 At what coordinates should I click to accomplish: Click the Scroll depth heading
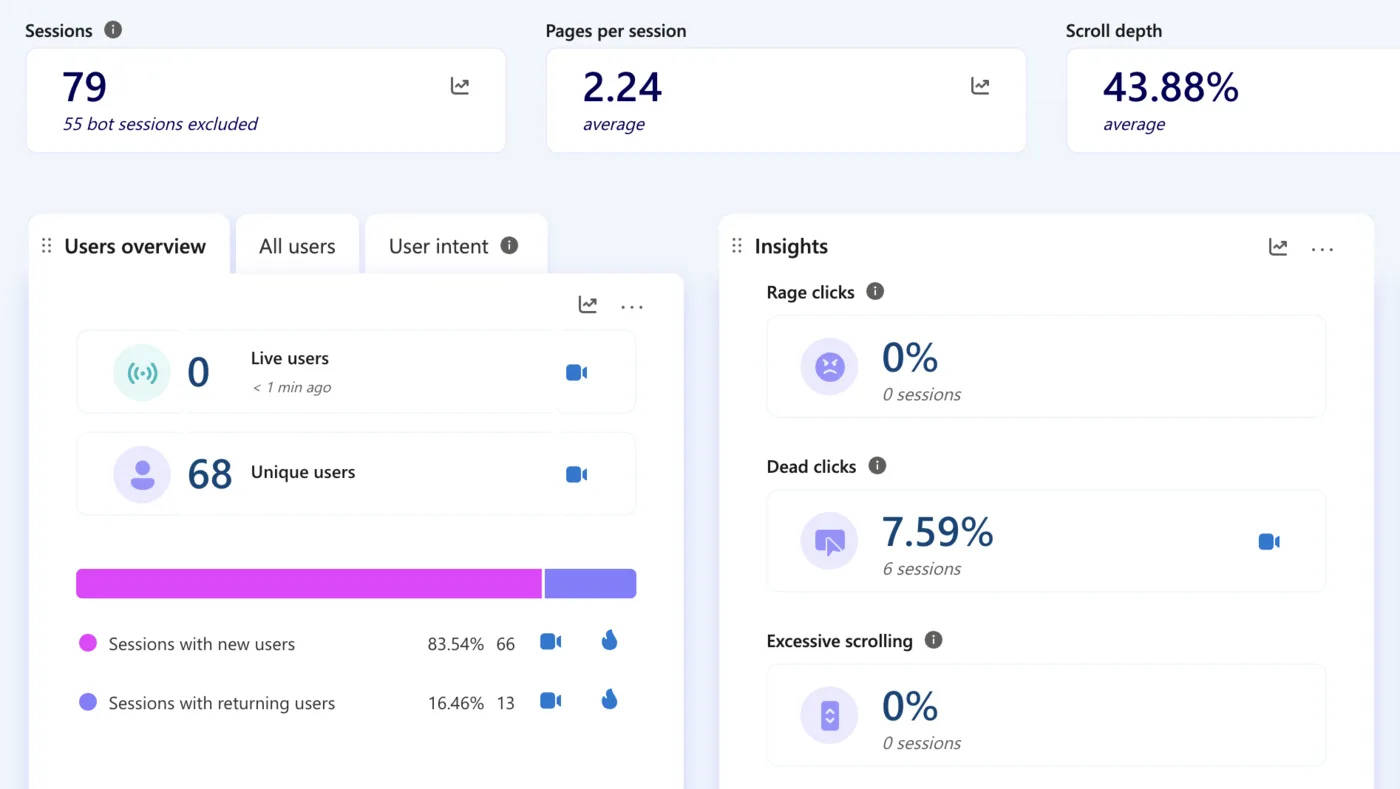click(1114, 31)
